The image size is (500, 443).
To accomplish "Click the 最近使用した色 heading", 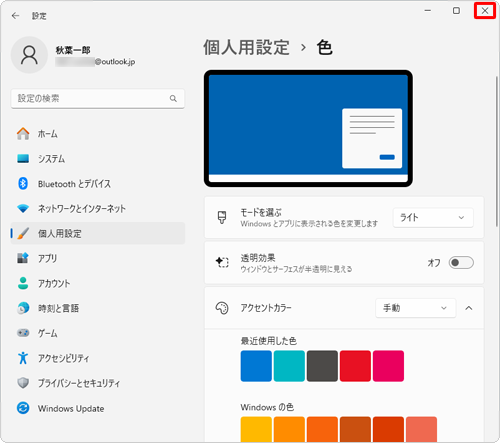I will [269, 341].
